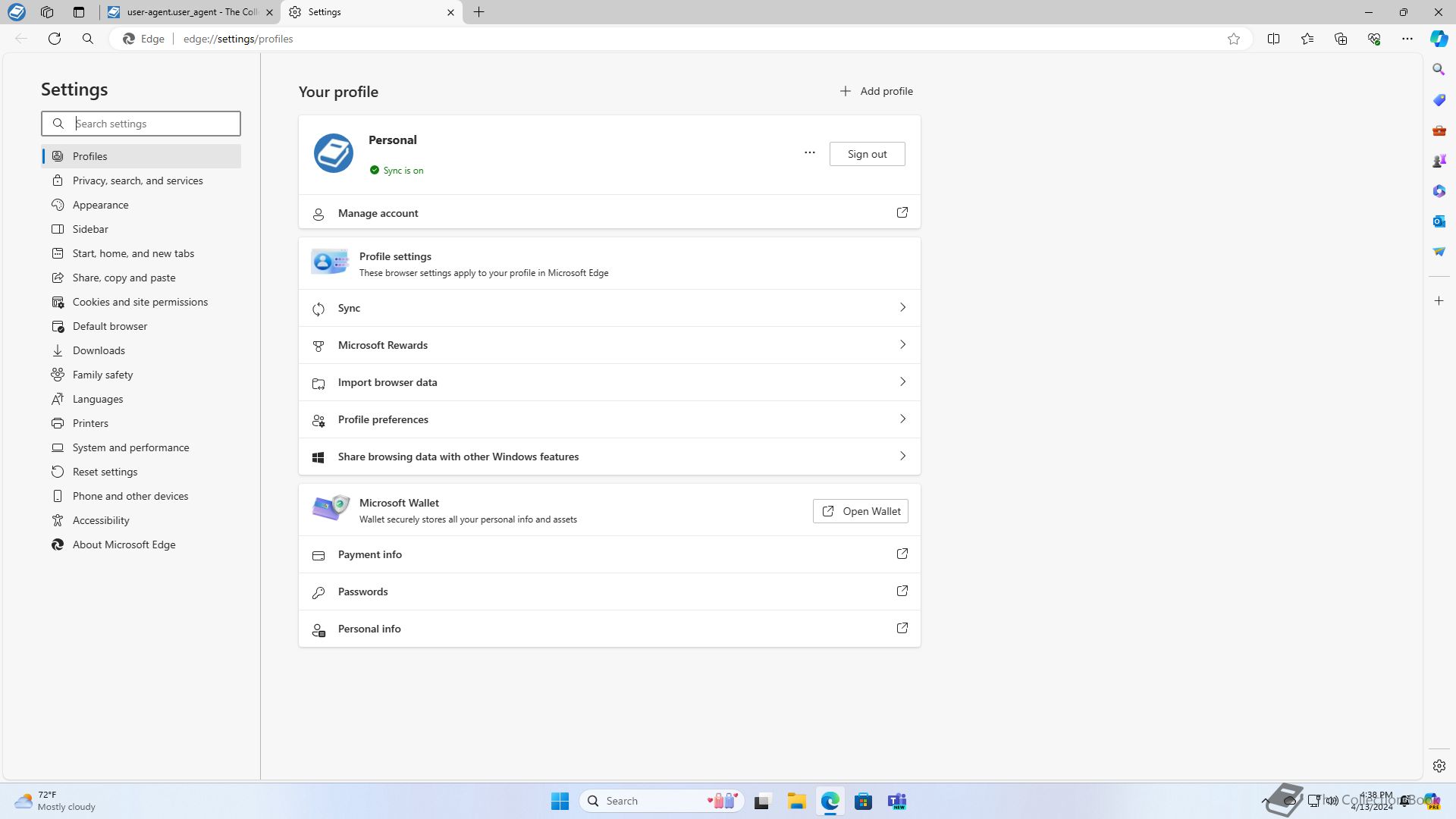Open sidebar settings gear at bottom

coord(1439,766)
